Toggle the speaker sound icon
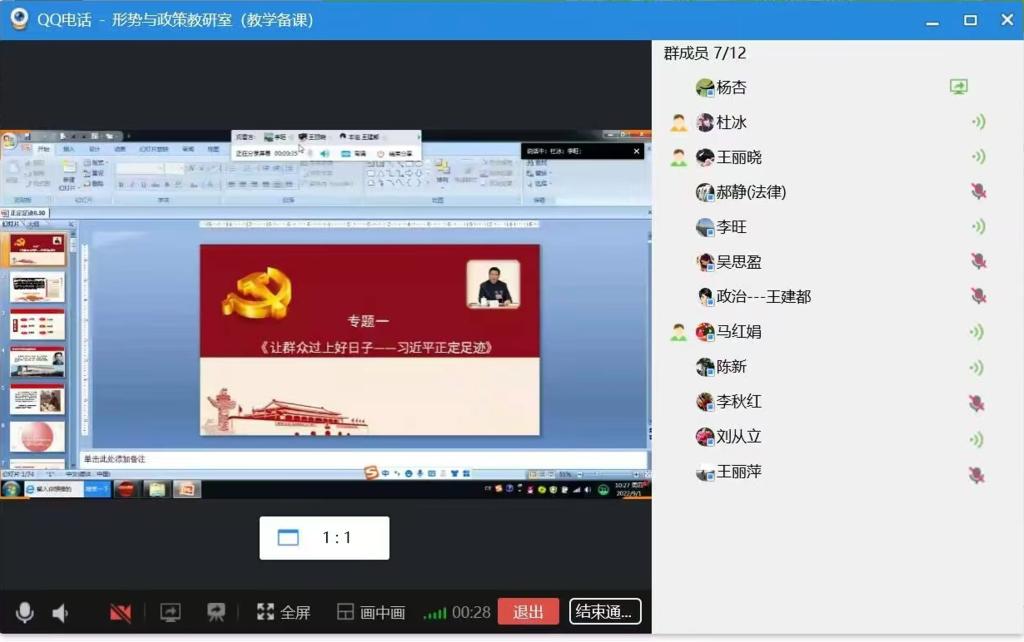This screenshot has height=642, width=1024. tap(61, 612)
